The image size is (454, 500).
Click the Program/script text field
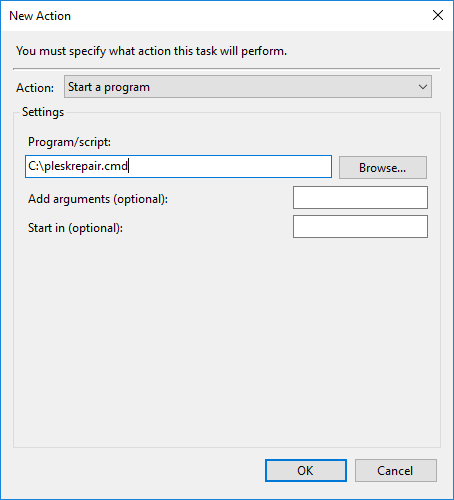(178, 166)
